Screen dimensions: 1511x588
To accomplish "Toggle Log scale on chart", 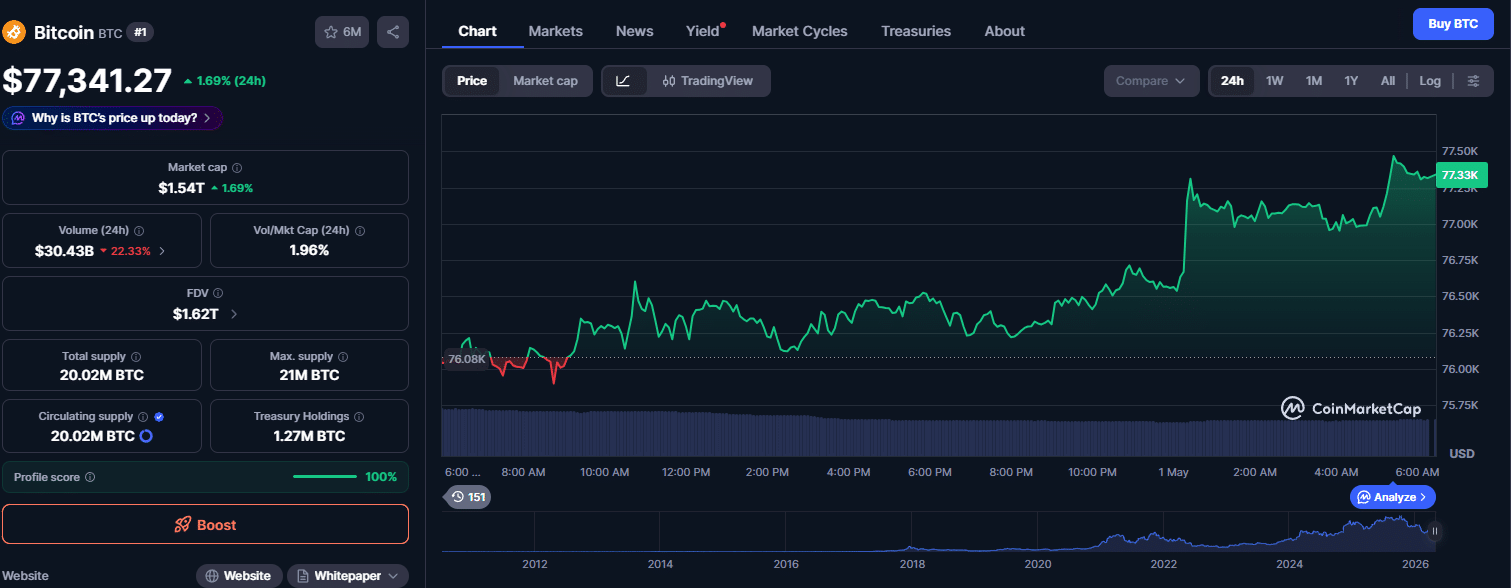I will [1430, 81].
